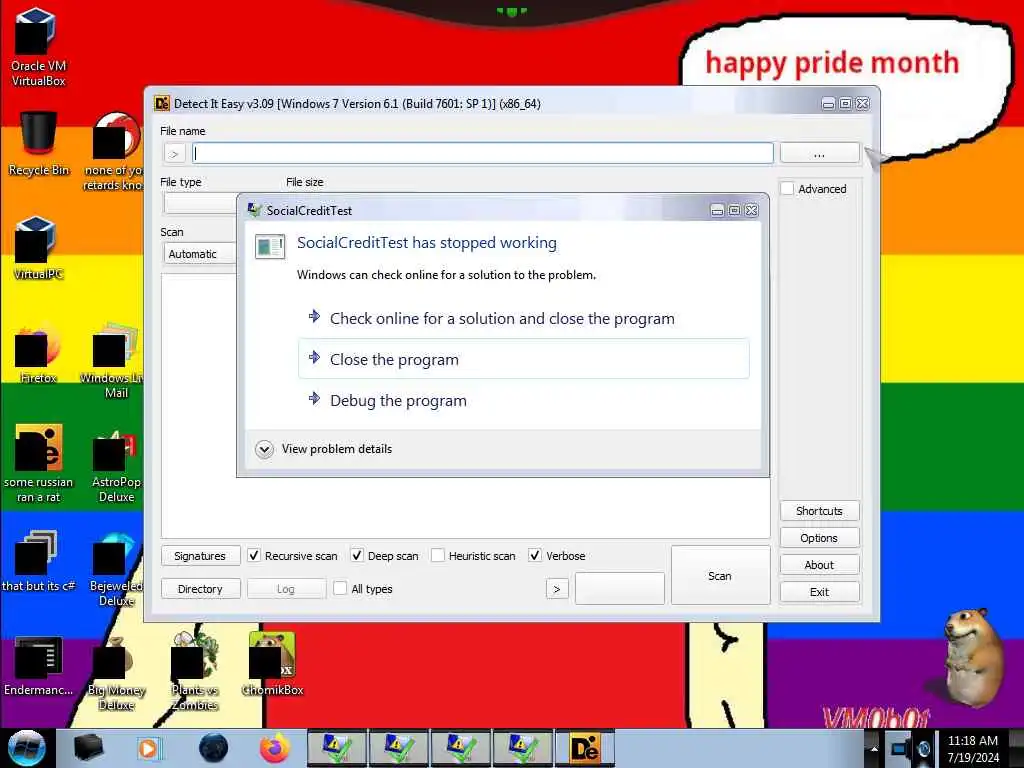This screenshot has width=1024, height=768.
Task: Click the Exit button
Action: point(820,592)
